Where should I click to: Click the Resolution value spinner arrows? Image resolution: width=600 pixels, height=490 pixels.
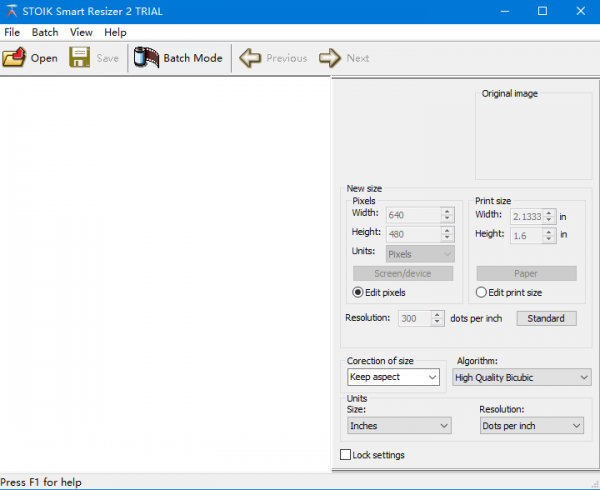[x=437, y=318]
